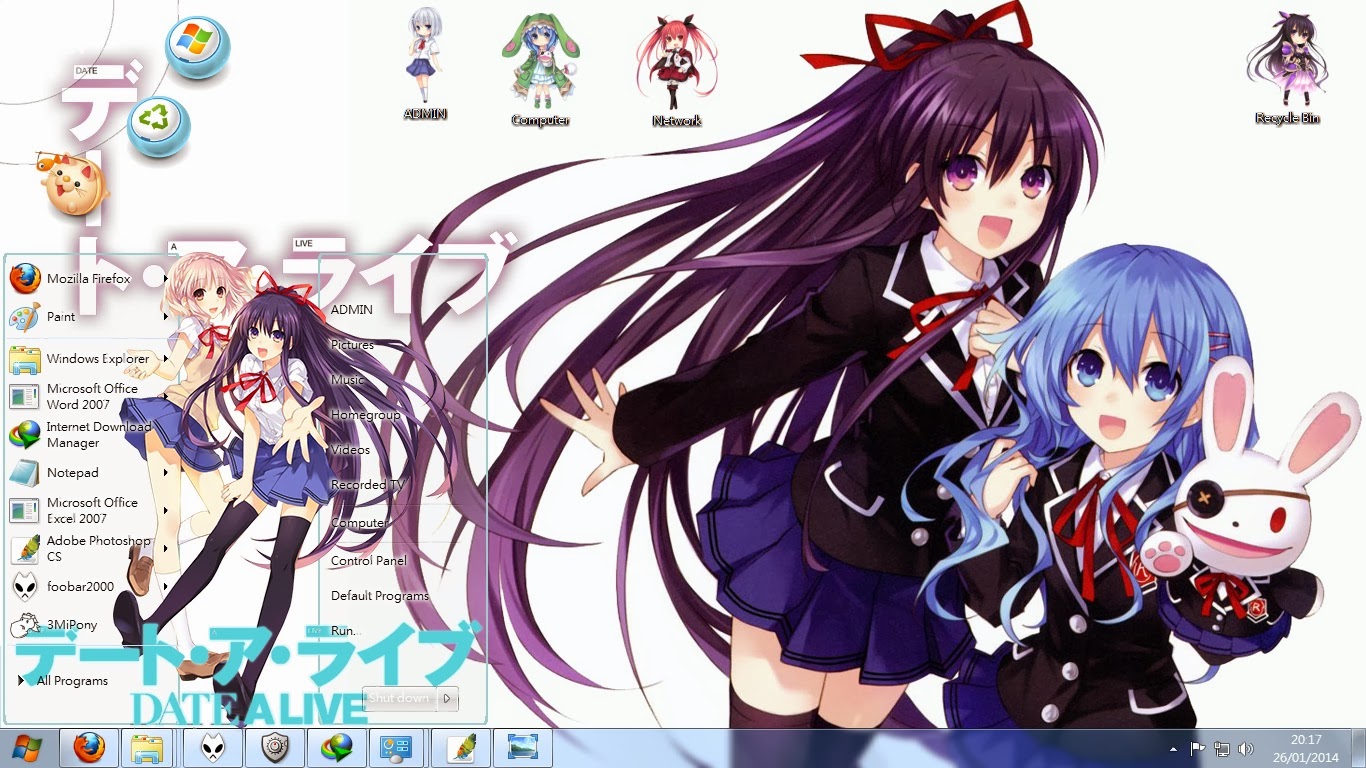Click the green recycle orb gadget
Viewport: 1366px width, 768px height.
[159, 125]
